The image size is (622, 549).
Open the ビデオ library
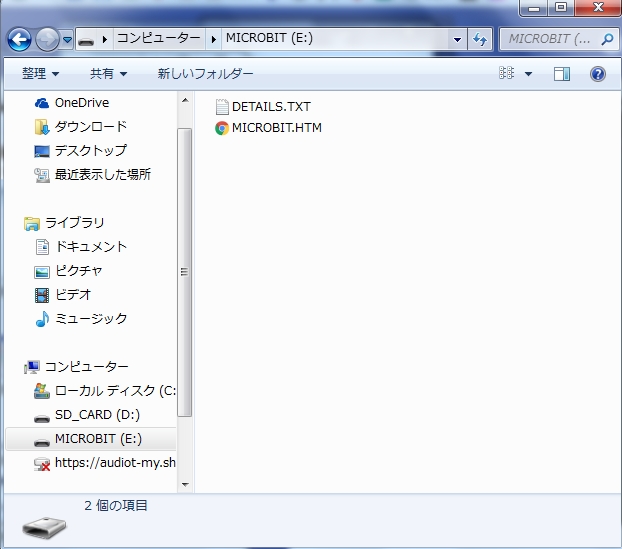tap(73, 294)
